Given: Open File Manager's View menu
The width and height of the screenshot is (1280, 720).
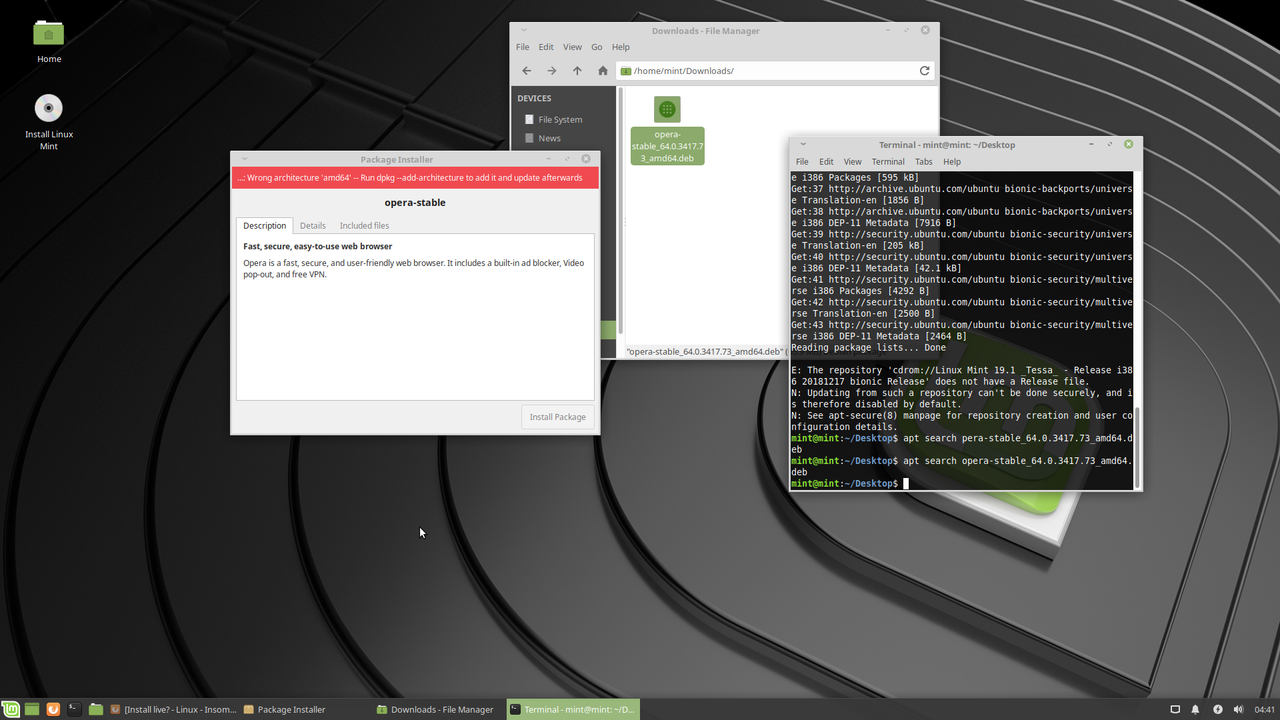Looking at the screenshot, I should point(572,47).
